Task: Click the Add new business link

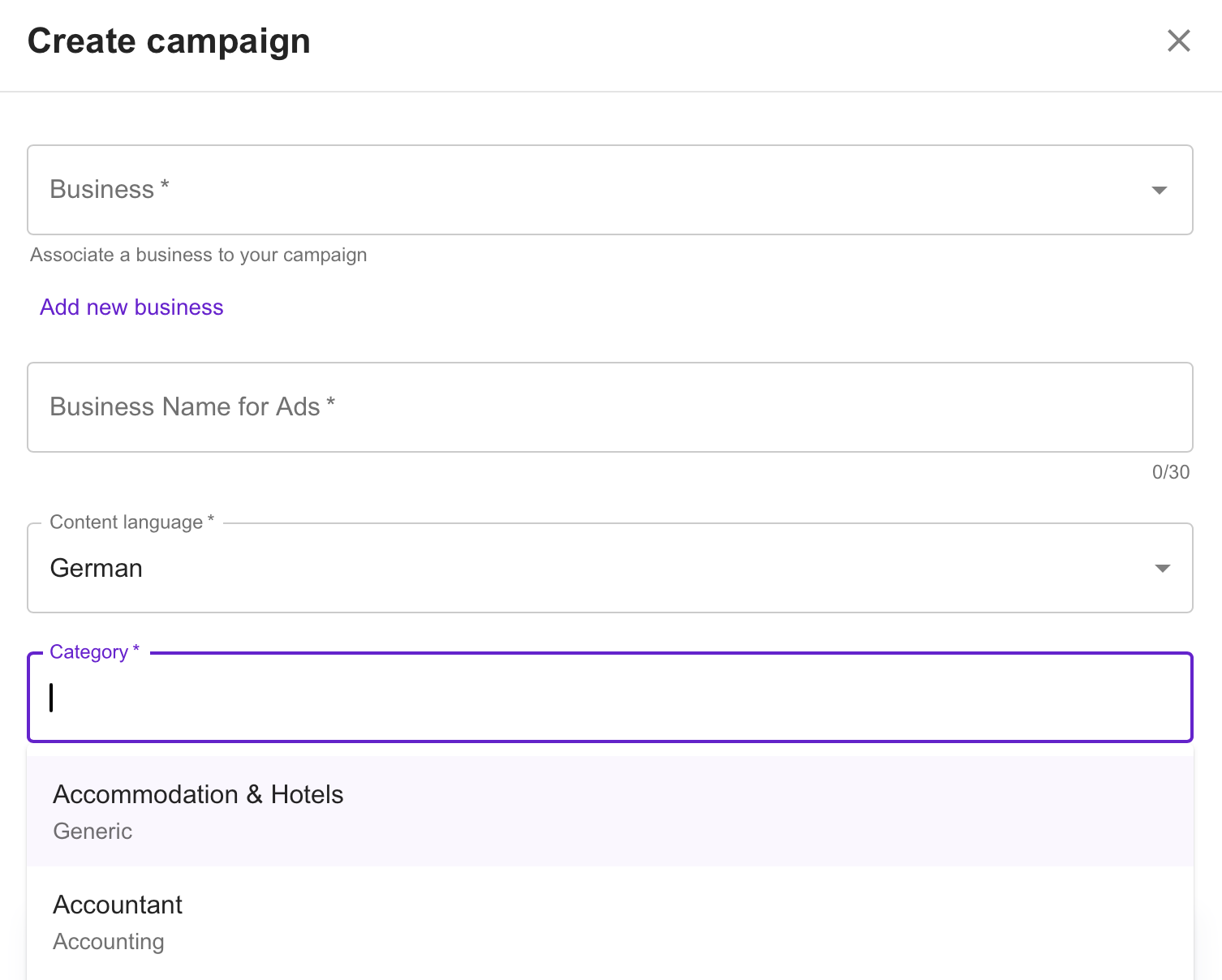Action: [x=131, y=307]
